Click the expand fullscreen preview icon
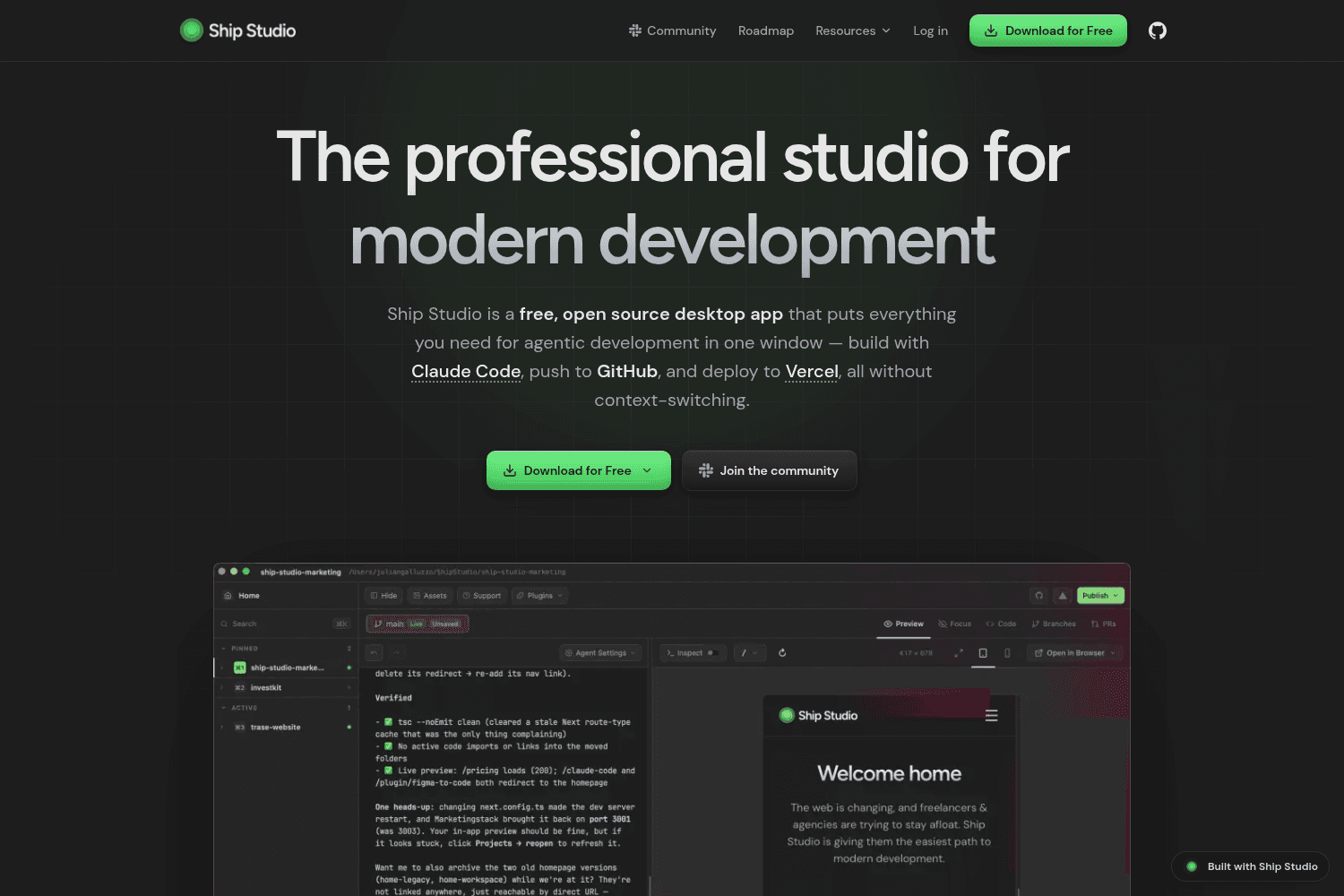 959,653
